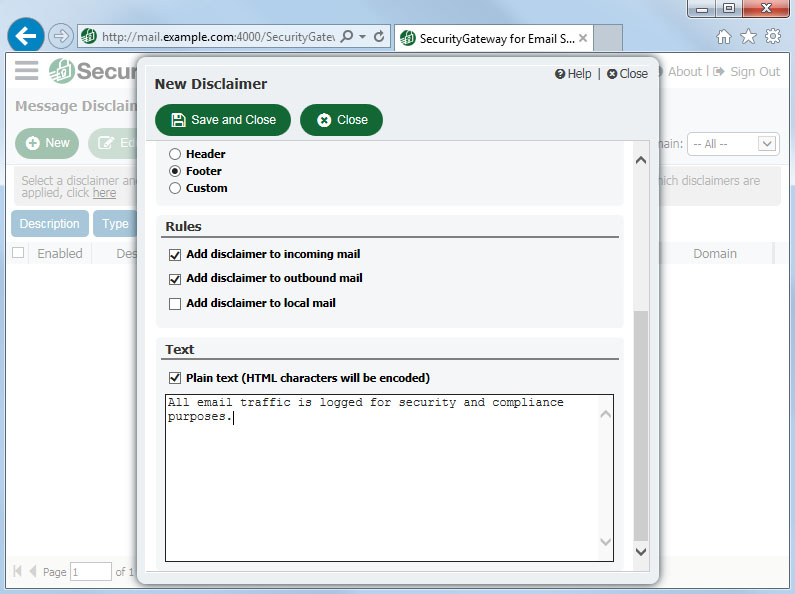Select the Footer radio option
This screenshot has width=795, height=594.
175,171
